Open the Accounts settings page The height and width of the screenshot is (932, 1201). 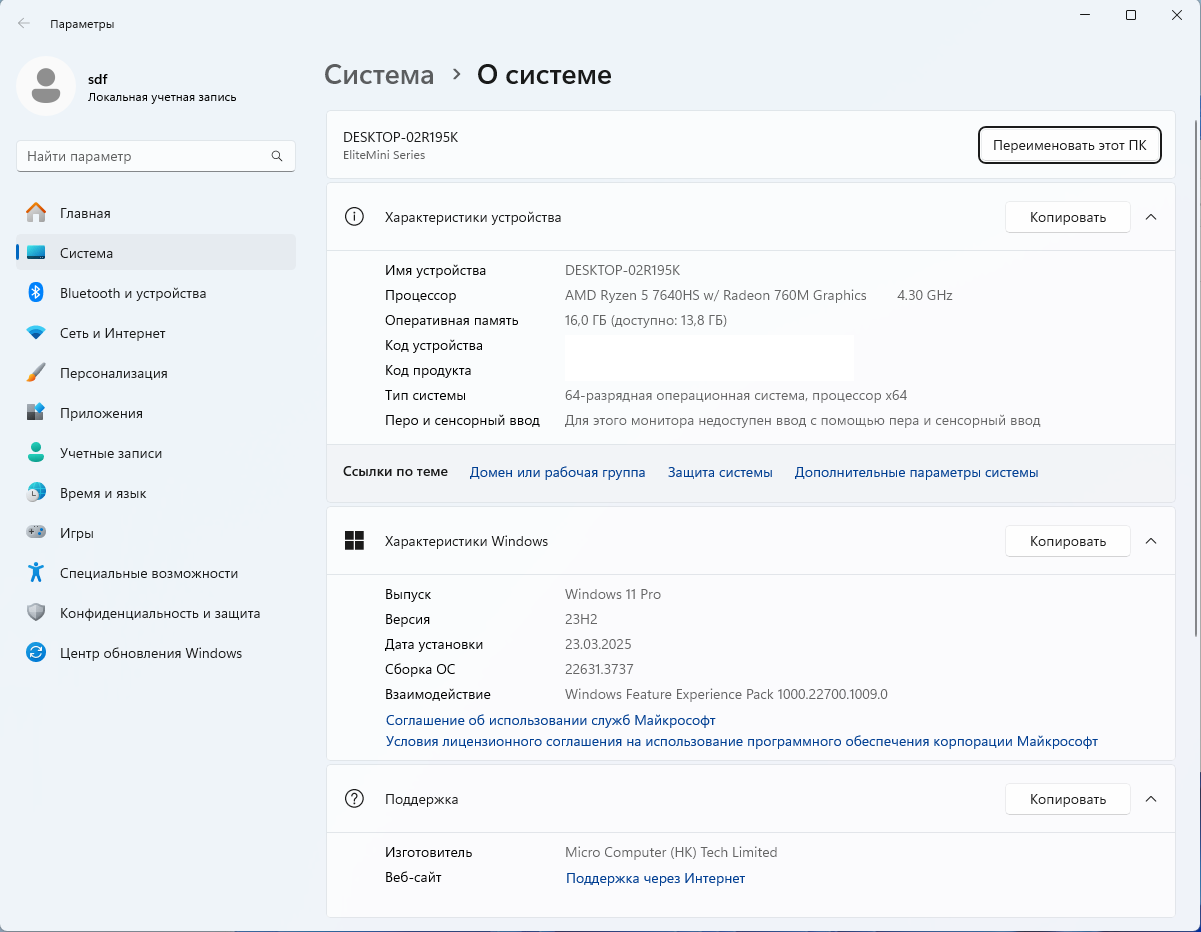(110, 453)
